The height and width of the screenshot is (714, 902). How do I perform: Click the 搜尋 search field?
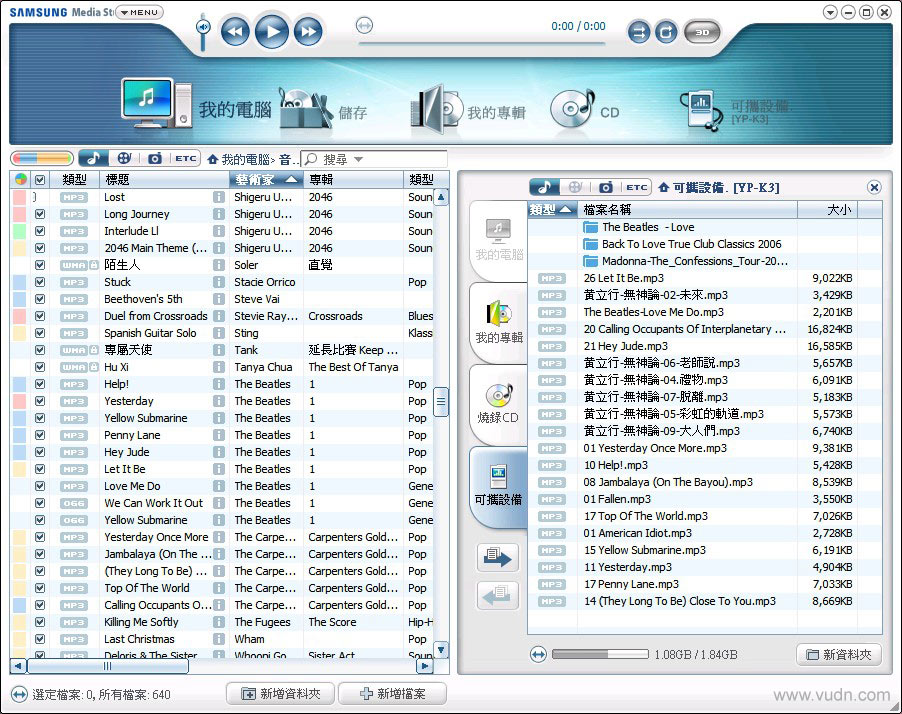(374, 159)
